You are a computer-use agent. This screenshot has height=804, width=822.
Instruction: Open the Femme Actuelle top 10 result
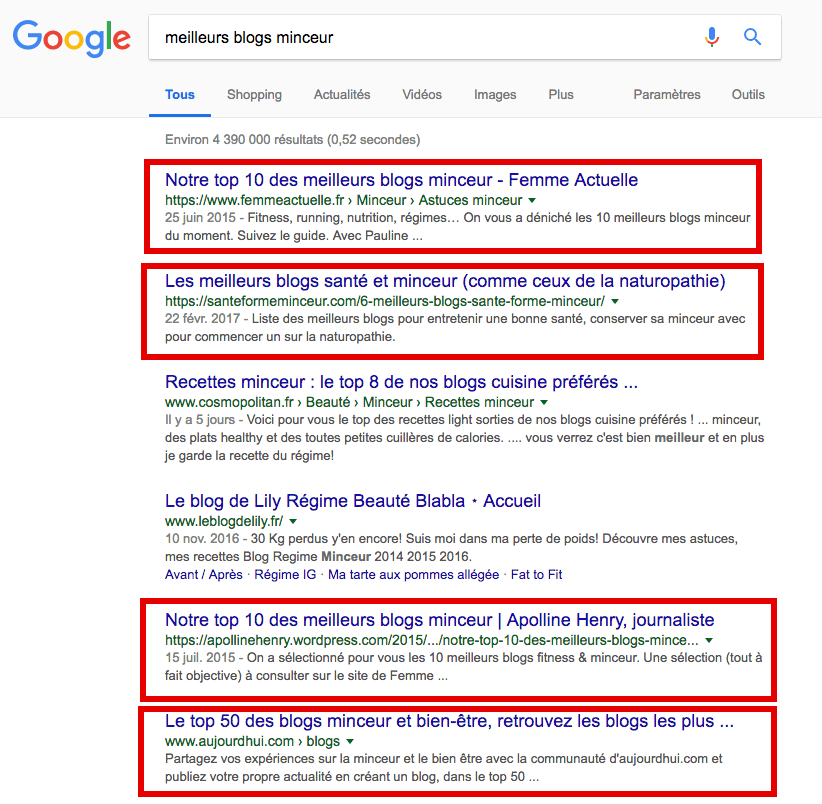402,180
